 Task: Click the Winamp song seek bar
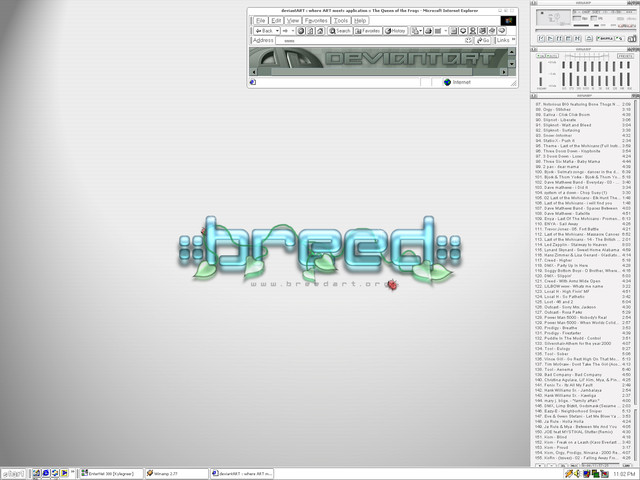[583, 30]
